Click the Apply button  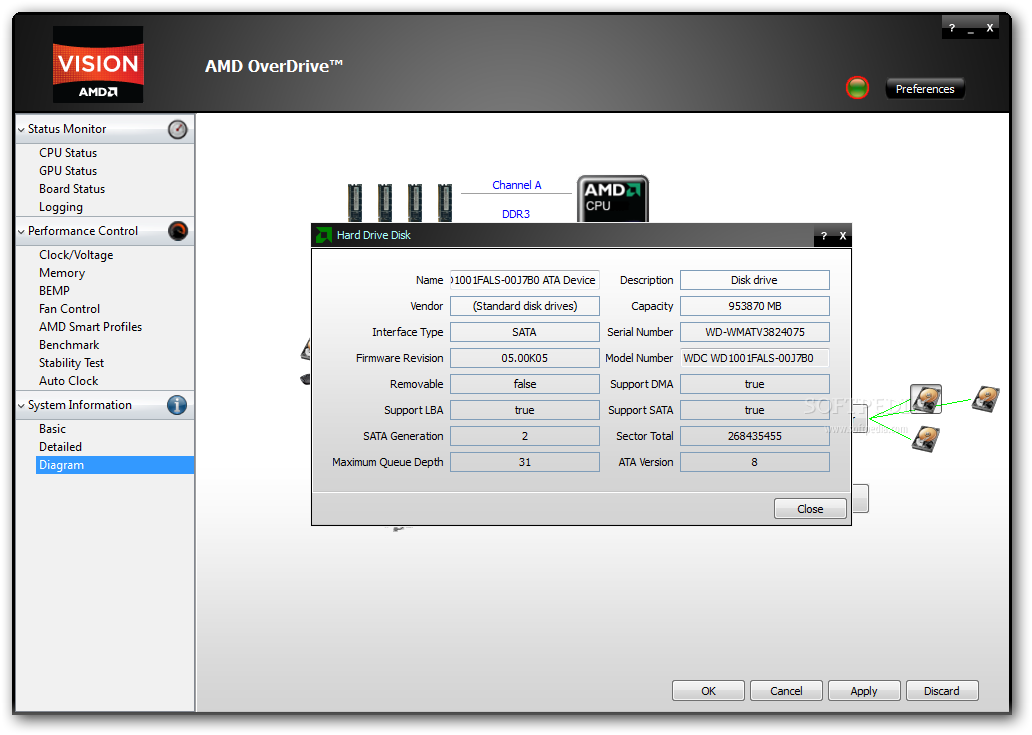coord(864,691)
